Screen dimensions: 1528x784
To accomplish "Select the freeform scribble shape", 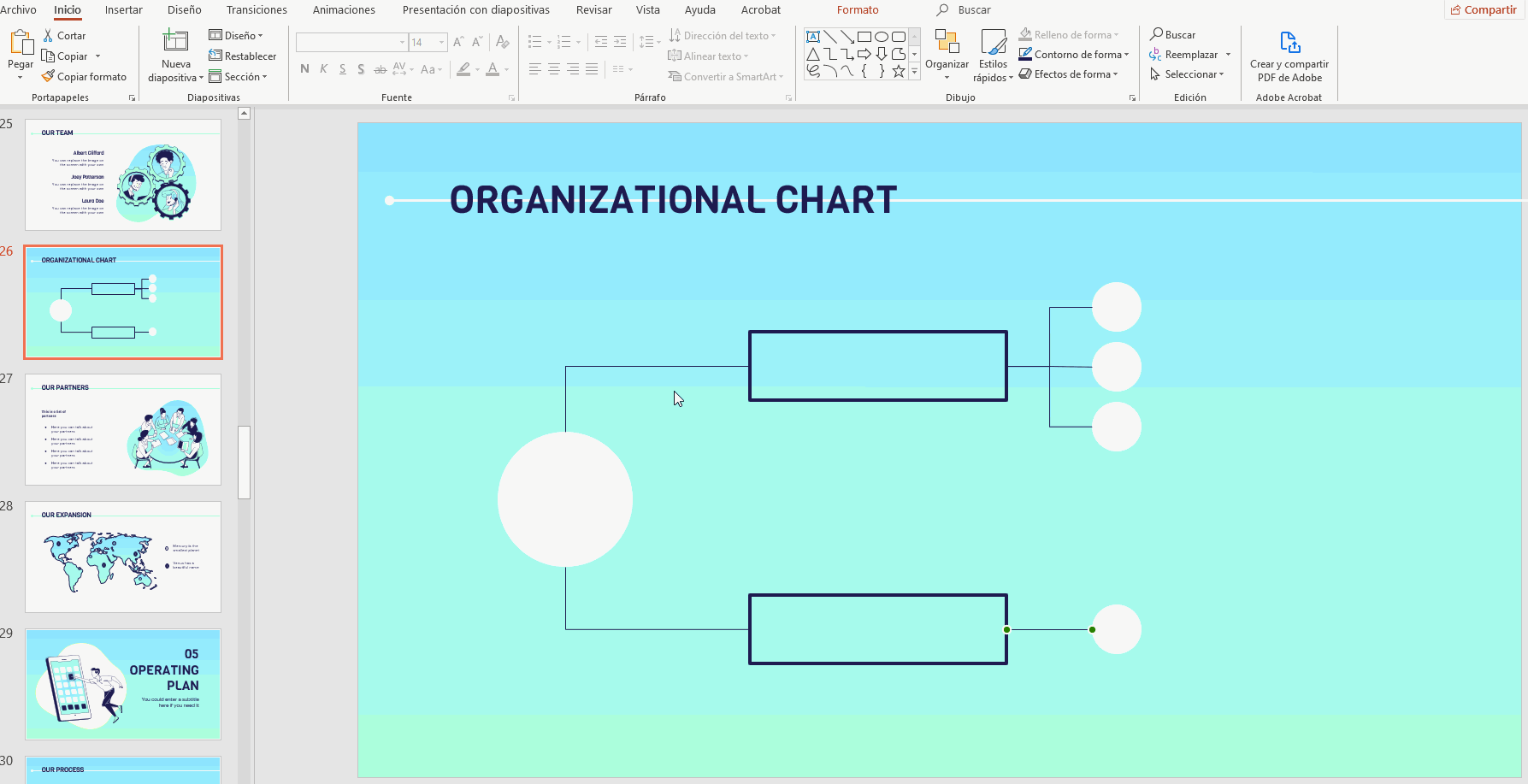I will point(813,71).
